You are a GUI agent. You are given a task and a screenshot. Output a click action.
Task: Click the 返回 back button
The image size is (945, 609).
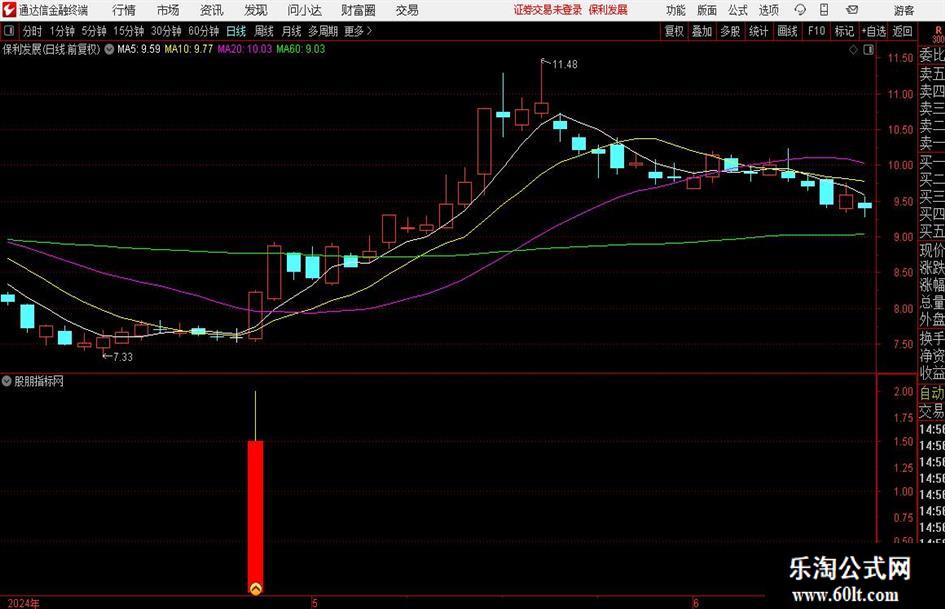(902, 31)
